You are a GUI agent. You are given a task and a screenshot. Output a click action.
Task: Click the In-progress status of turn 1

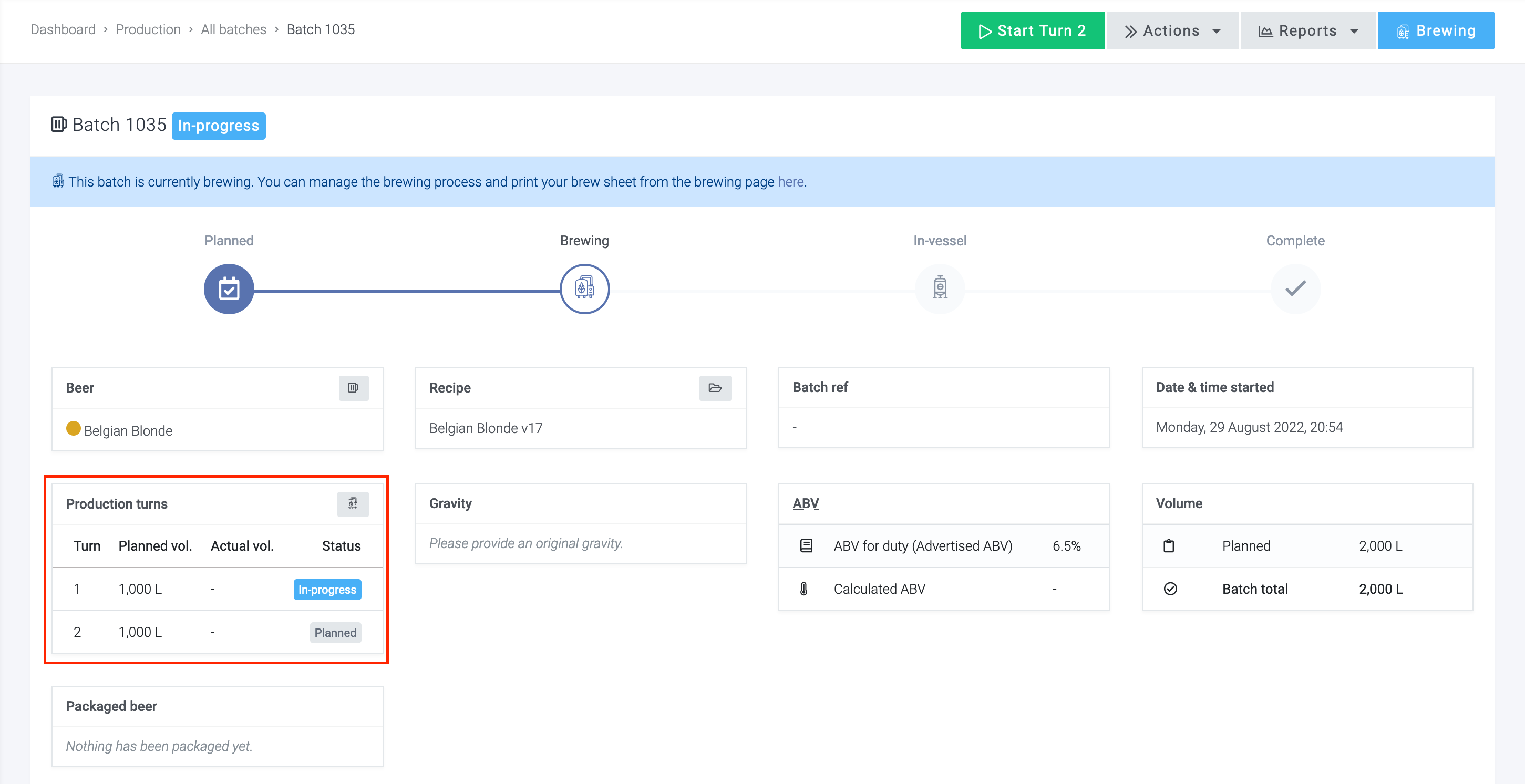point(327,590)
